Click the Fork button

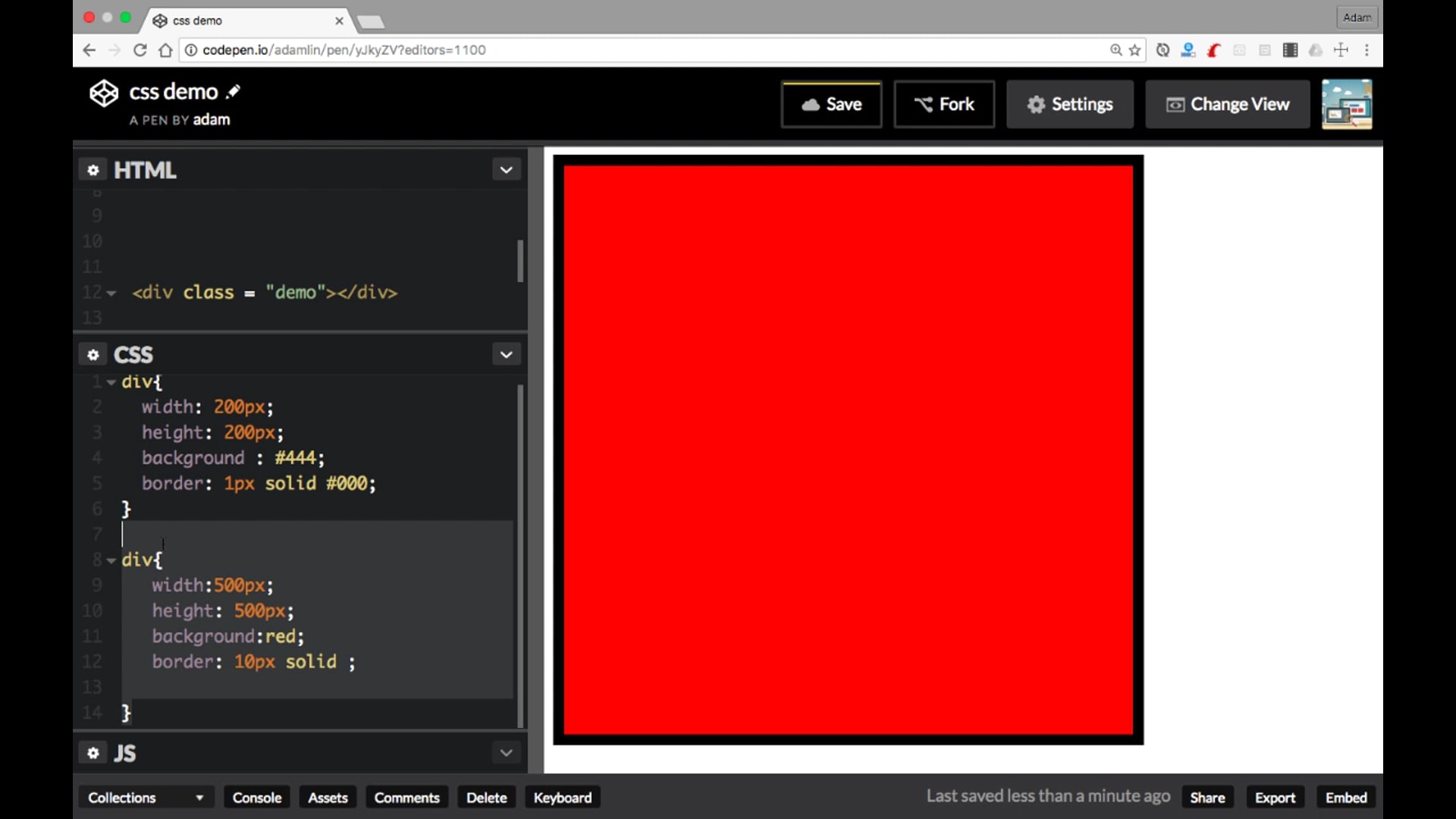[943, 104]
